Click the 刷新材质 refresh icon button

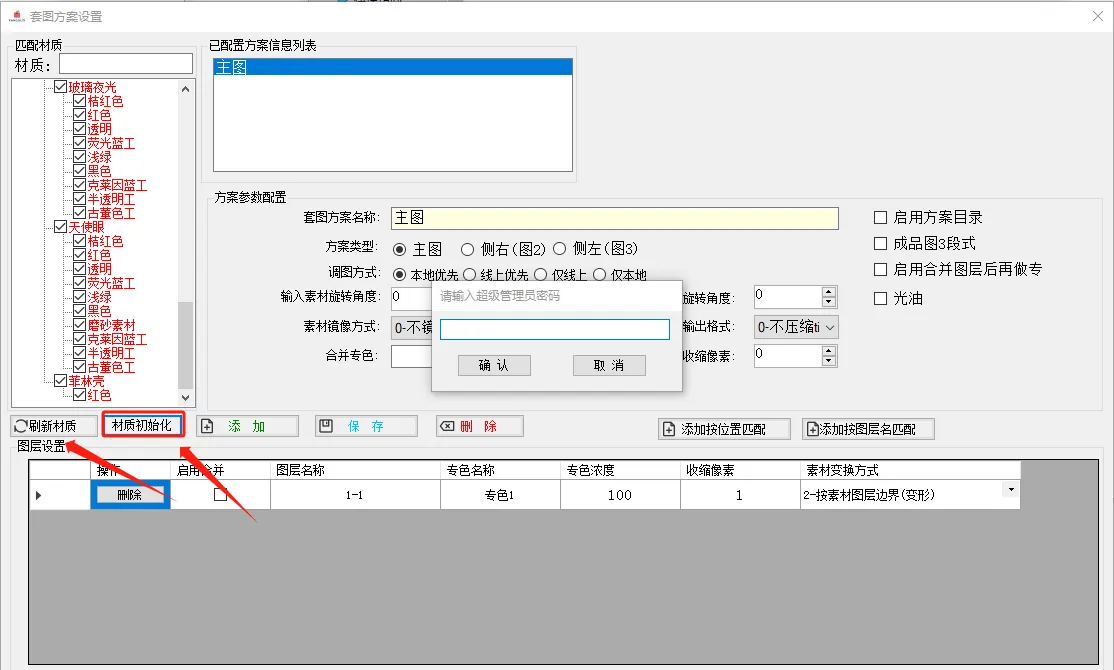point(55,426)
